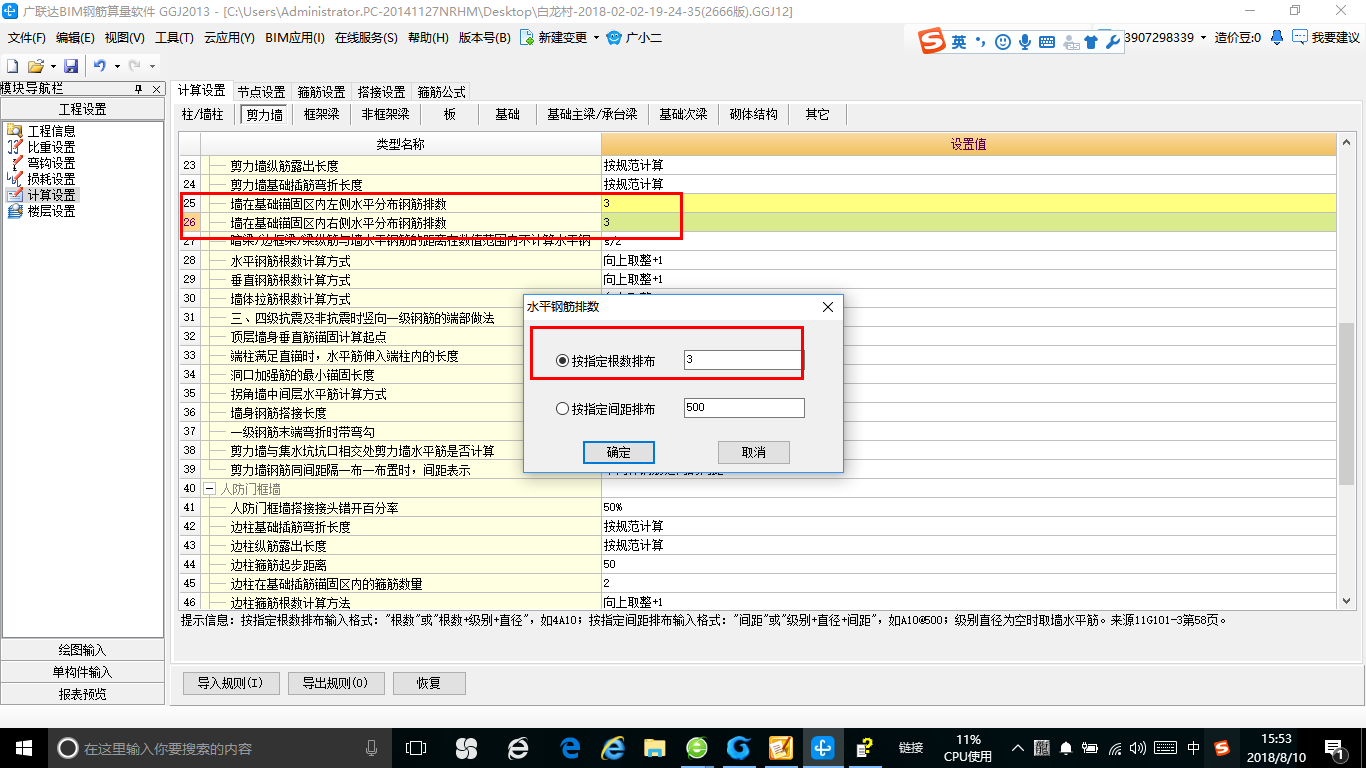Open dropdown next to Open folder icon
The image size is (1366, 768).
point(52,66)
